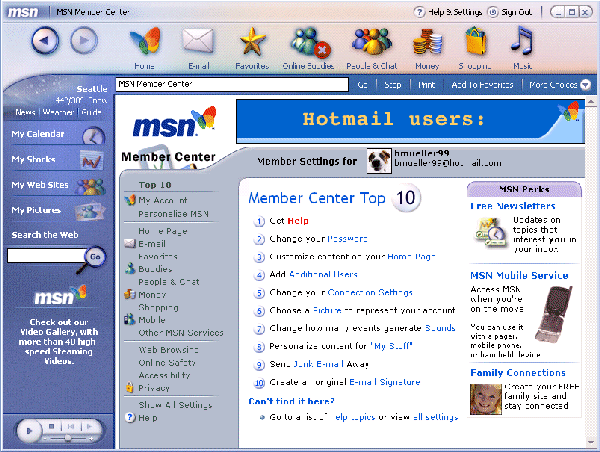Select Buddies in left menu

click(x=155, y=269)
